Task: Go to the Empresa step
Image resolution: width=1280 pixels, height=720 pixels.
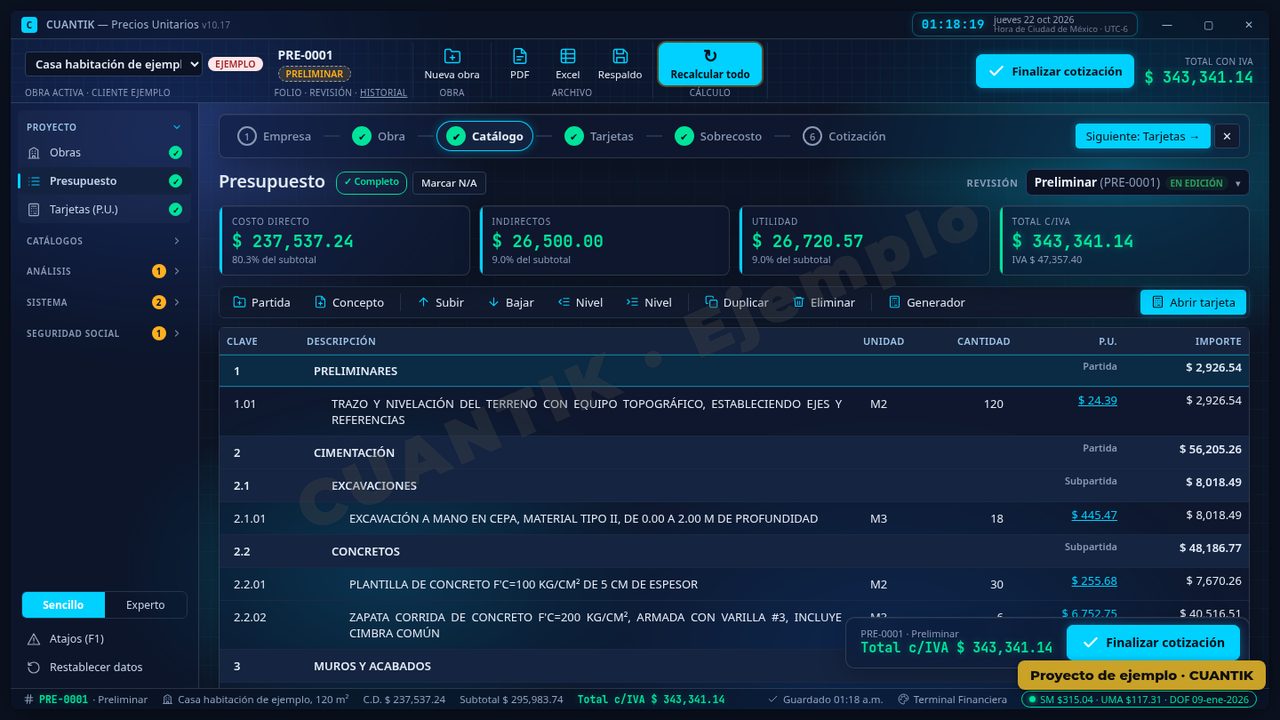Action: point(274,136)
